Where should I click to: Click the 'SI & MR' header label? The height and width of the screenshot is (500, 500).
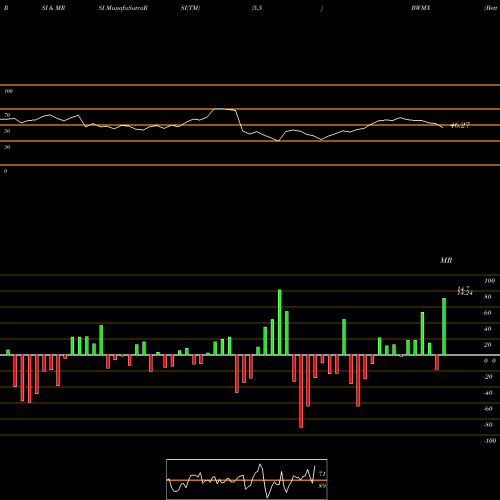(x=53, y=8)
